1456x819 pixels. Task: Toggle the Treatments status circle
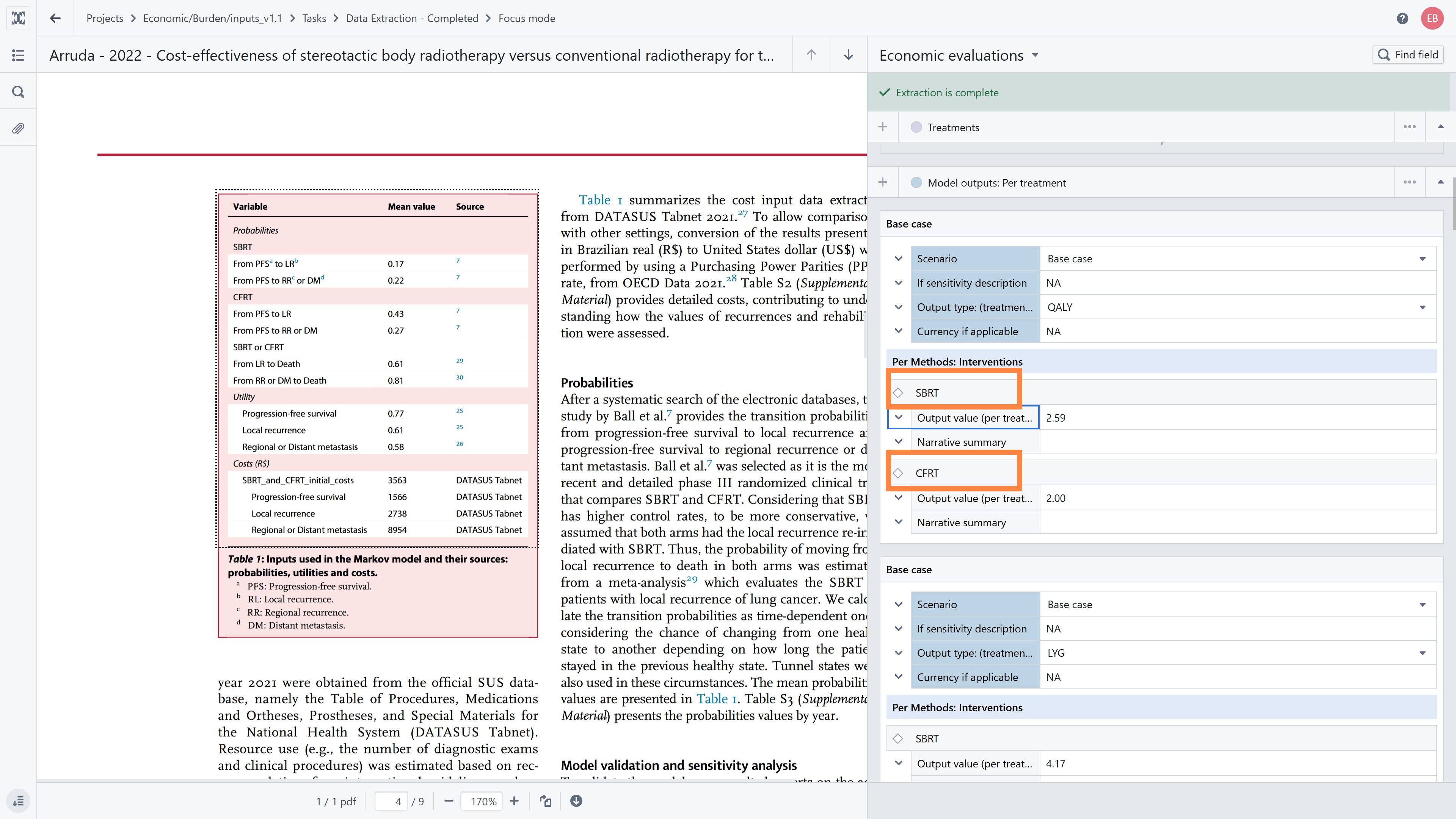916,127
